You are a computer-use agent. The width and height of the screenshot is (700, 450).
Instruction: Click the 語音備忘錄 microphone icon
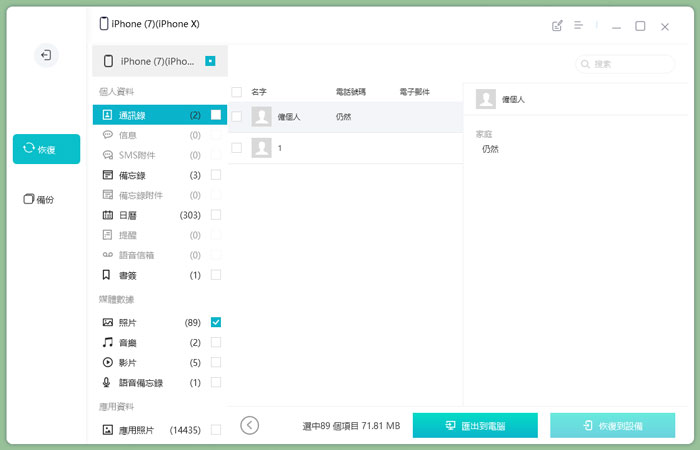coord(106,382)
